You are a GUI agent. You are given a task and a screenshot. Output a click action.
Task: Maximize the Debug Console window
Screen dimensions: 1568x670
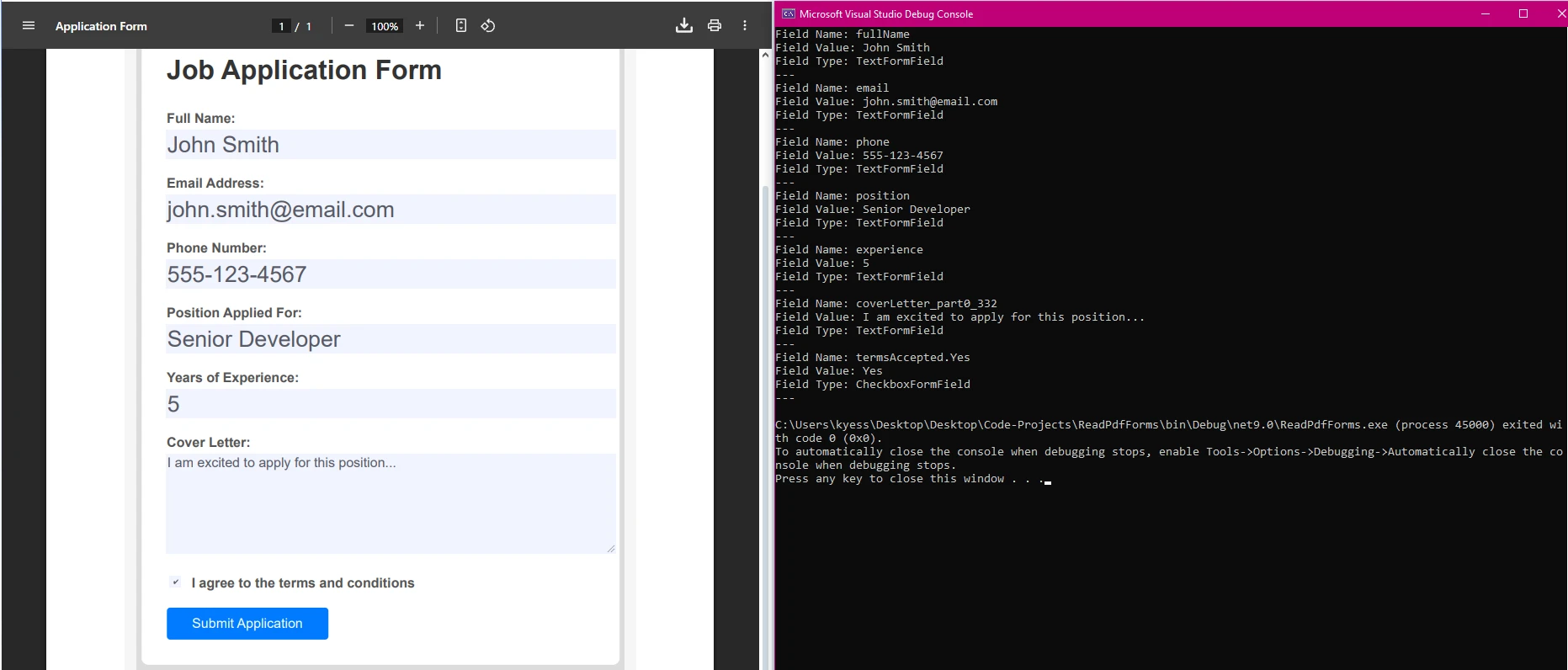[1523, 13]
